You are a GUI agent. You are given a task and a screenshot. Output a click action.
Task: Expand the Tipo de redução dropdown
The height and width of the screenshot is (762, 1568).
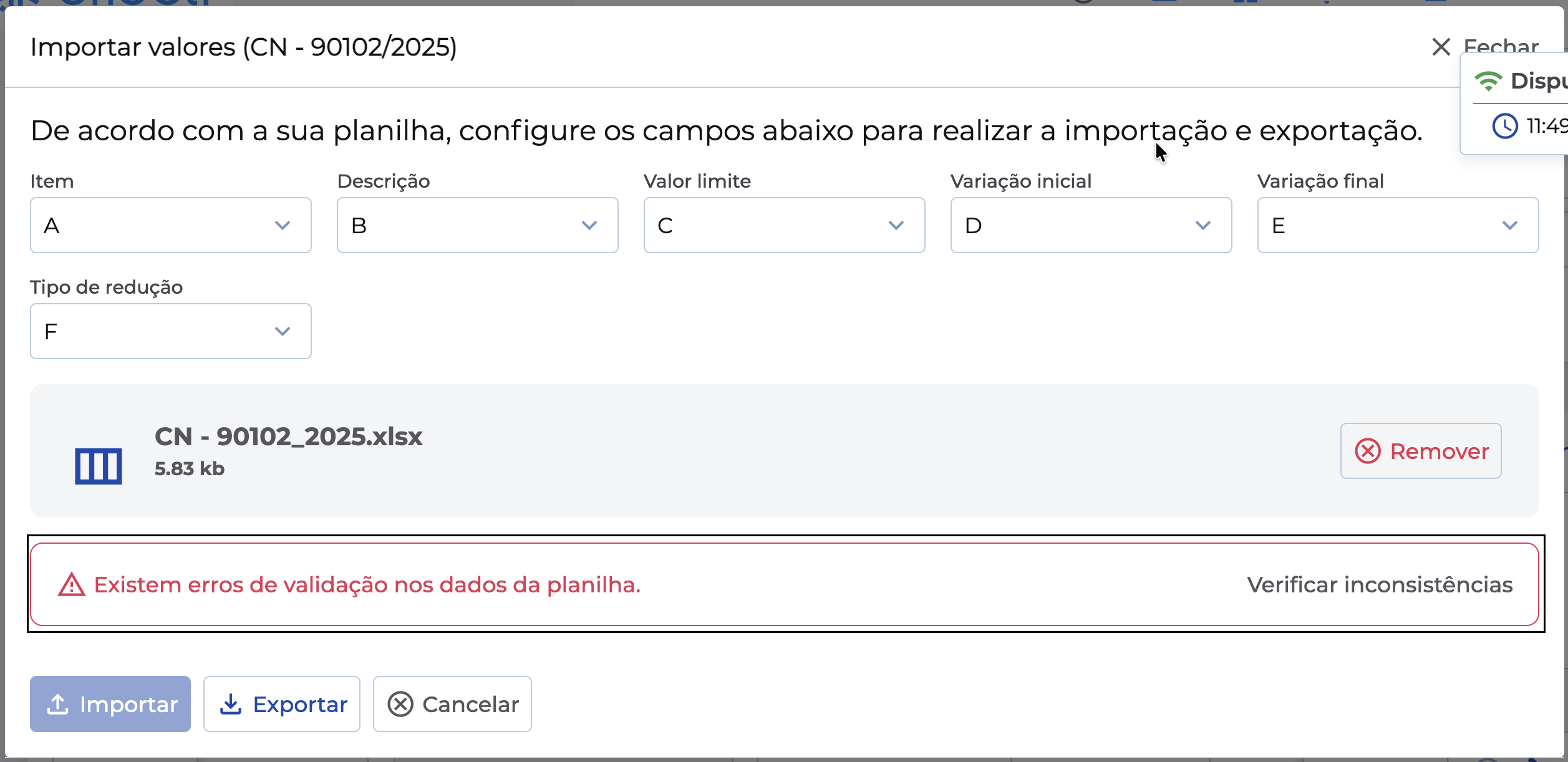pyautogui.click(x=170, y=331)
